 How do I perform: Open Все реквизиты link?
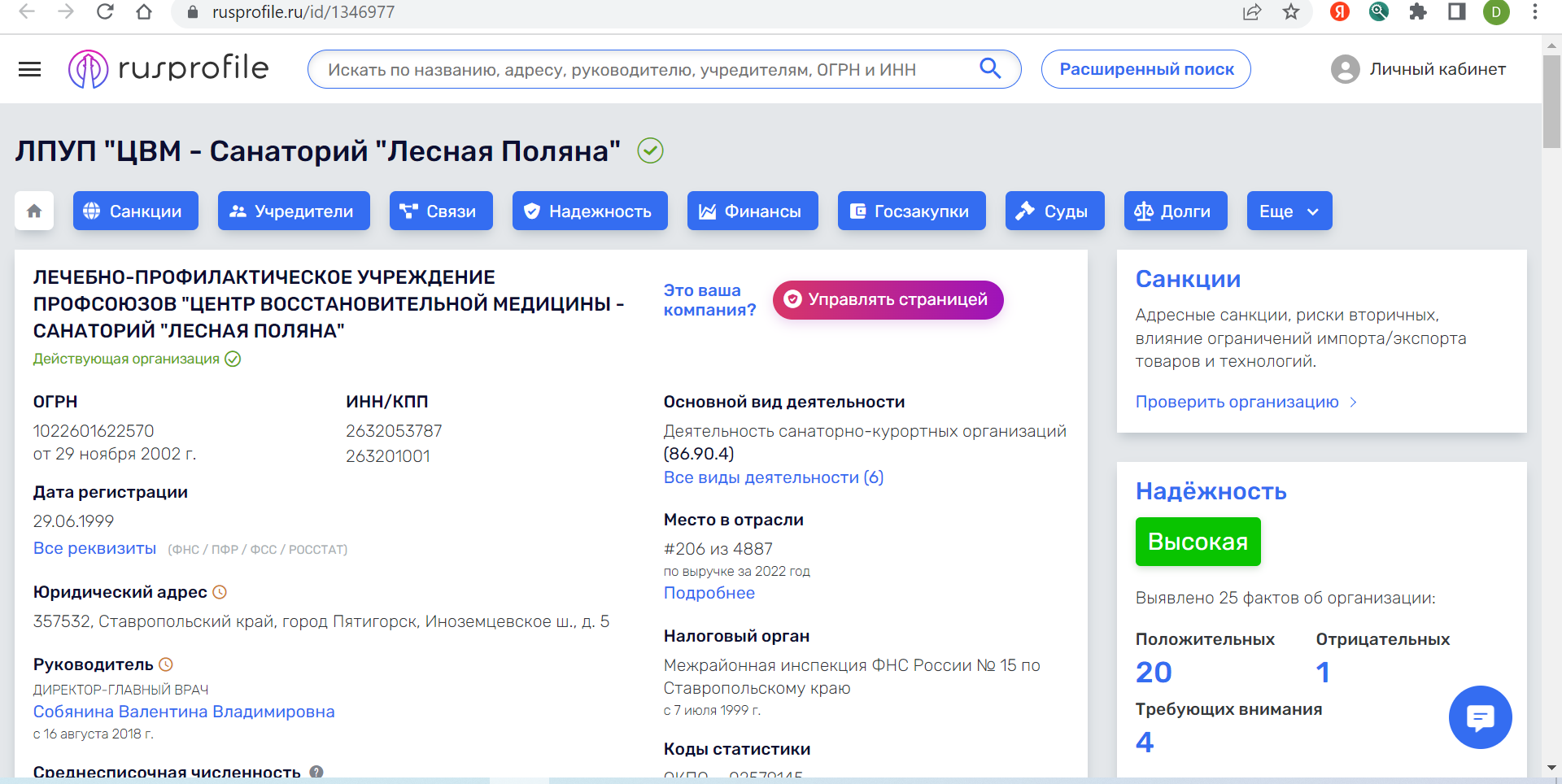tap(94, 548)
